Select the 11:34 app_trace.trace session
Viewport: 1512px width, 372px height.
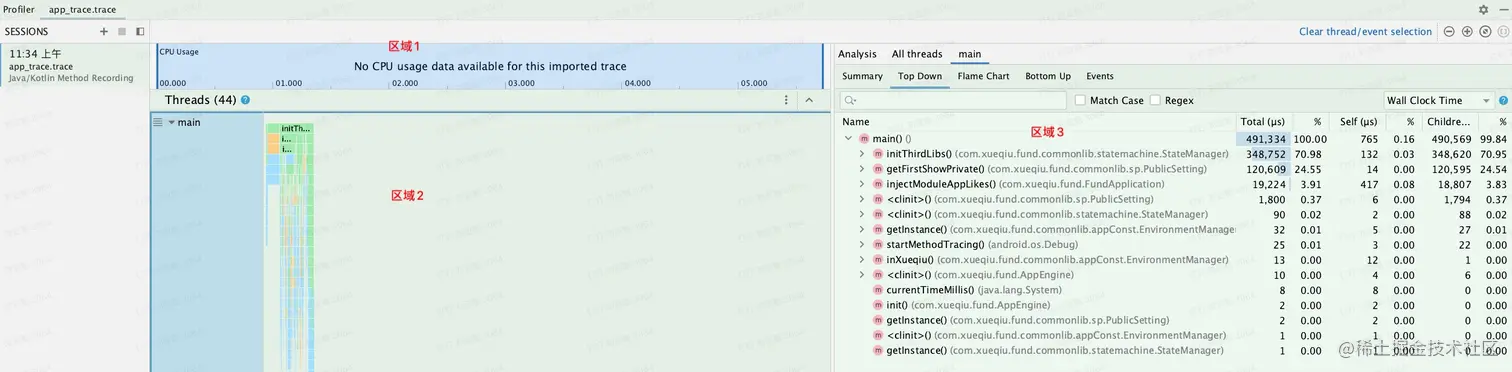click(75, 66)
